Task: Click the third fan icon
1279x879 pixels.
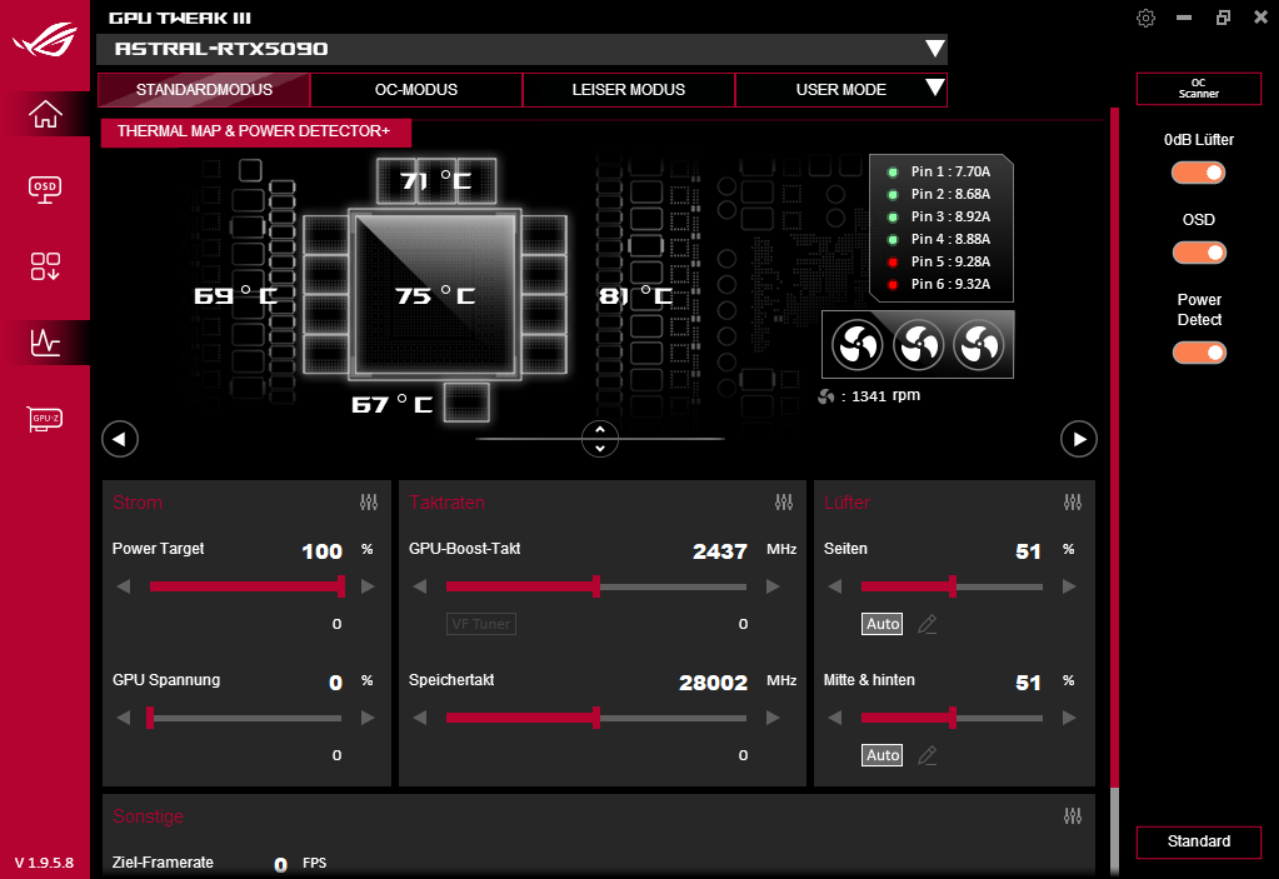Action: [979, 345]
